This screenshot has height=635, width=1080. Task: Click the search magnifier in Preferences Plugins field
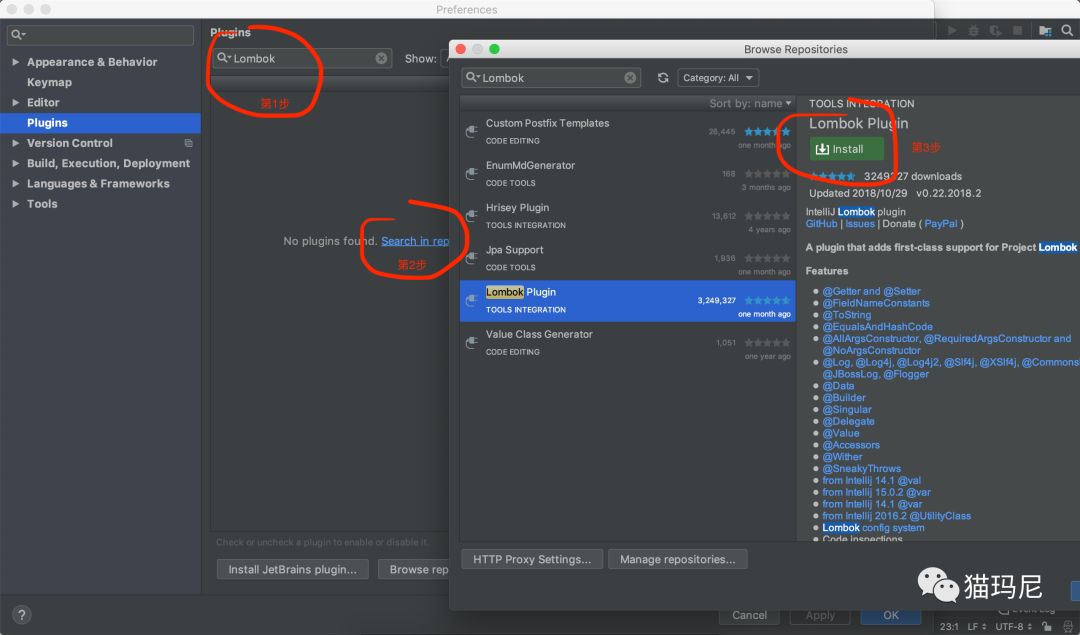click(223, 58)
